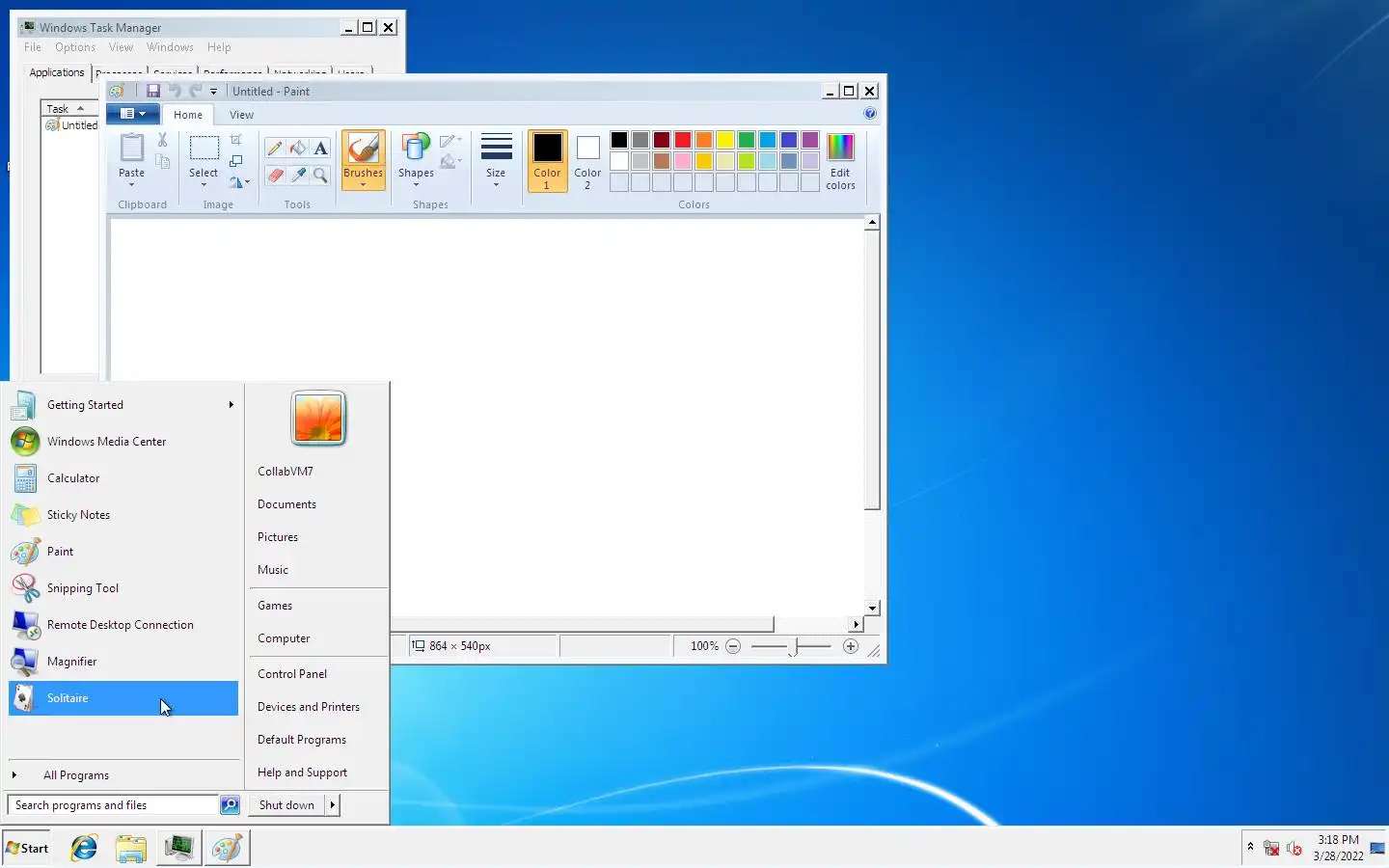Launch Solitaire from the Start menu
The width and height of the screenshot is (1389, 868).
123,698
